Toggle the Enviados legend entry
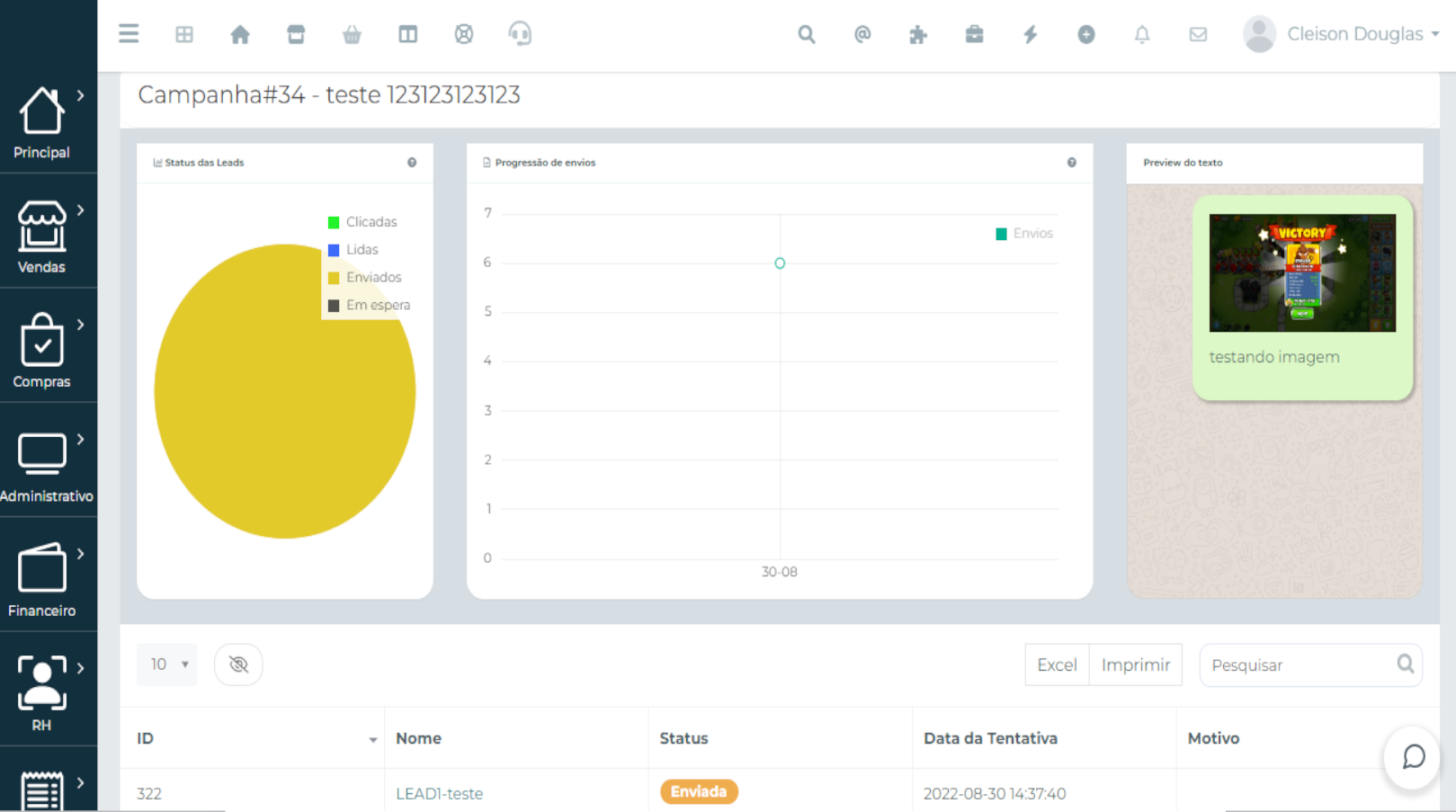 point(365,278)
